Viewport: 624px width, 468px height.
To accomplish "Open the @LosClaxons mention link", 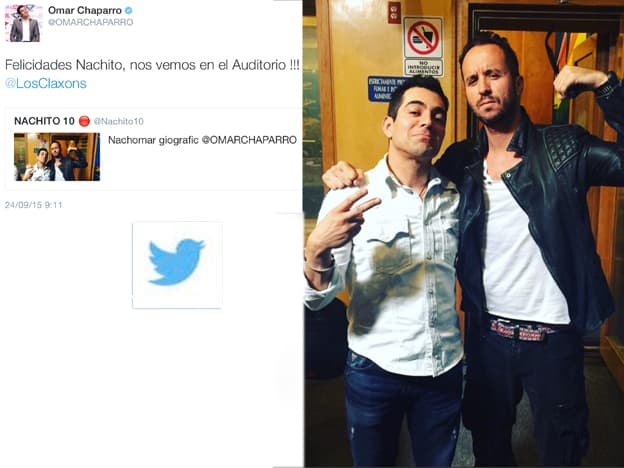I will tap(46, 83).
